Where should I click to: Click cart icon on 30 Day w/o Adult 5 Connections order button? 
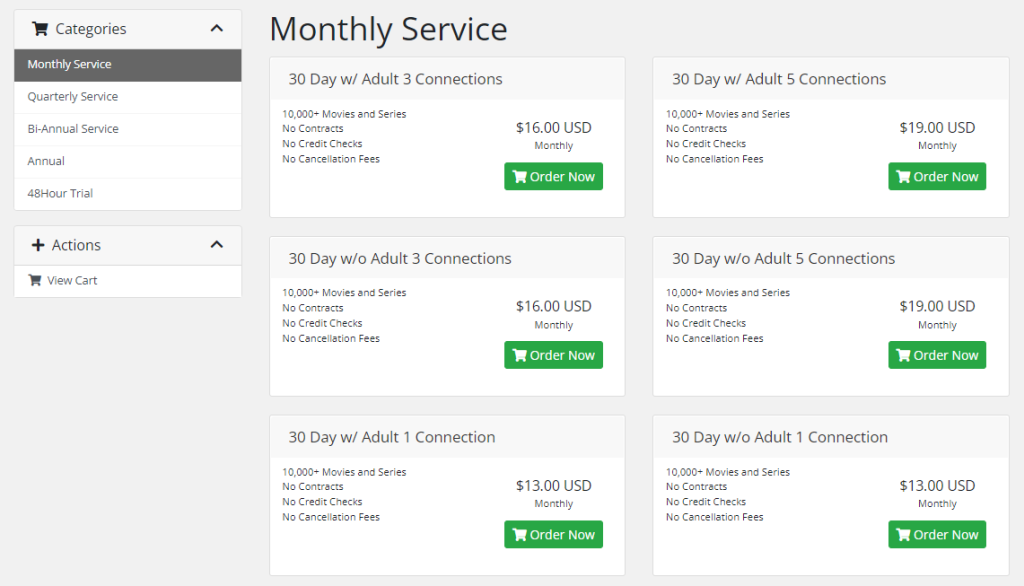[903, 356]
